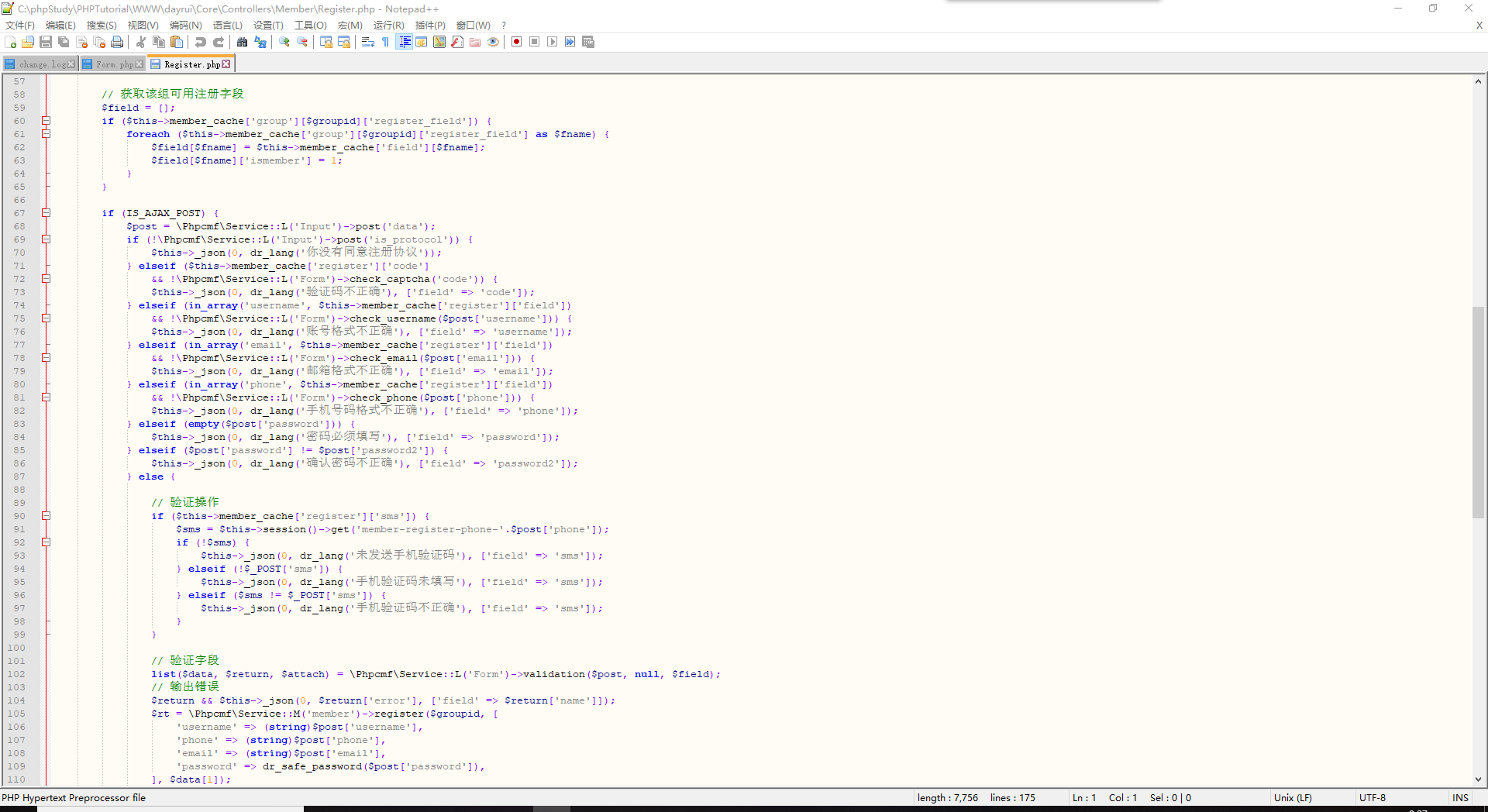Click the Undo arrow icon

point(201,42)
